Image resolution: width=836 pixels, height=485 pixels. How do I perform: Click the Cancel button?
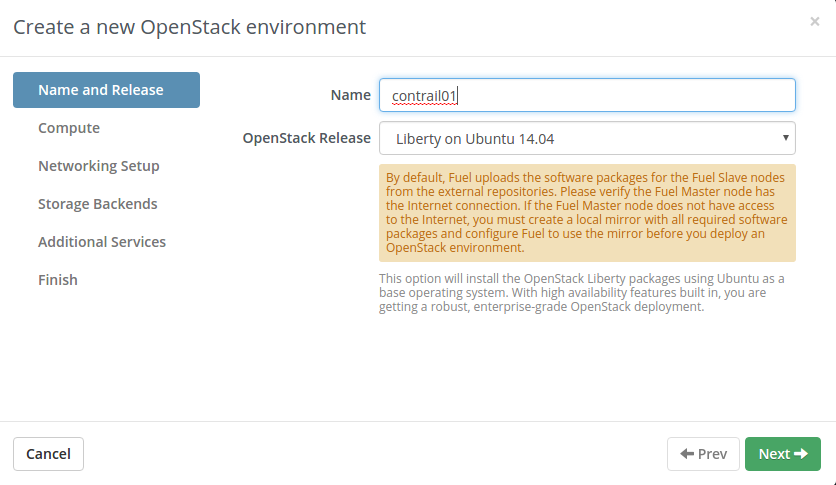(x=49, y=454)
